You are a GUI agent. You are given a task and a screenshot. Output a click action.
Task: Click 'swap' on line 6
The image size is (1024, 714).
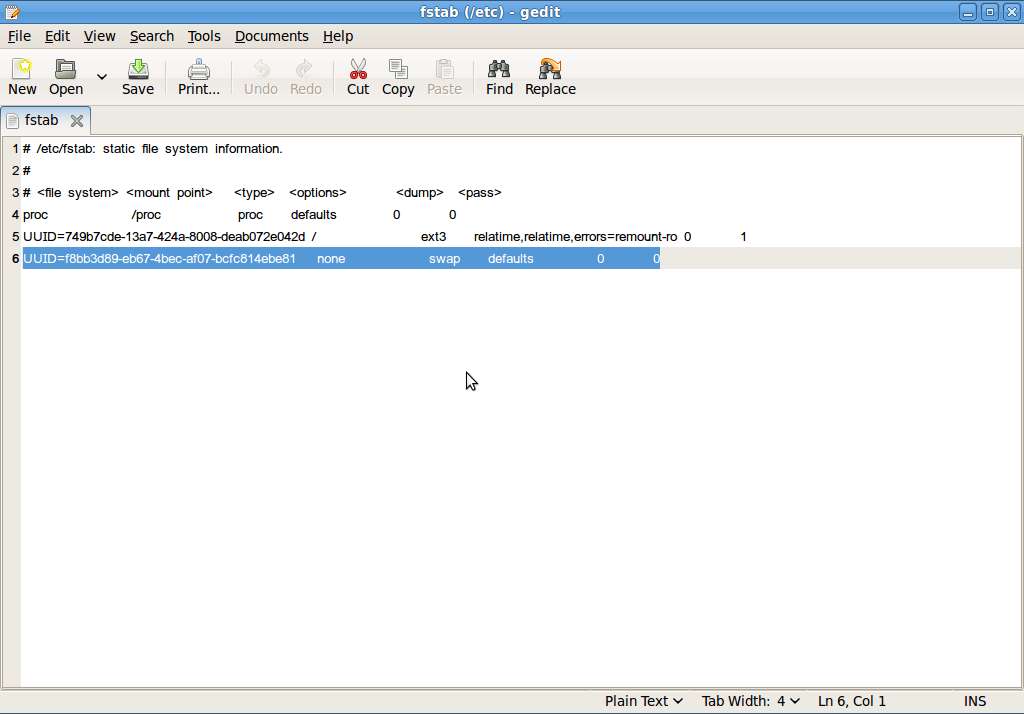point(444,259)
